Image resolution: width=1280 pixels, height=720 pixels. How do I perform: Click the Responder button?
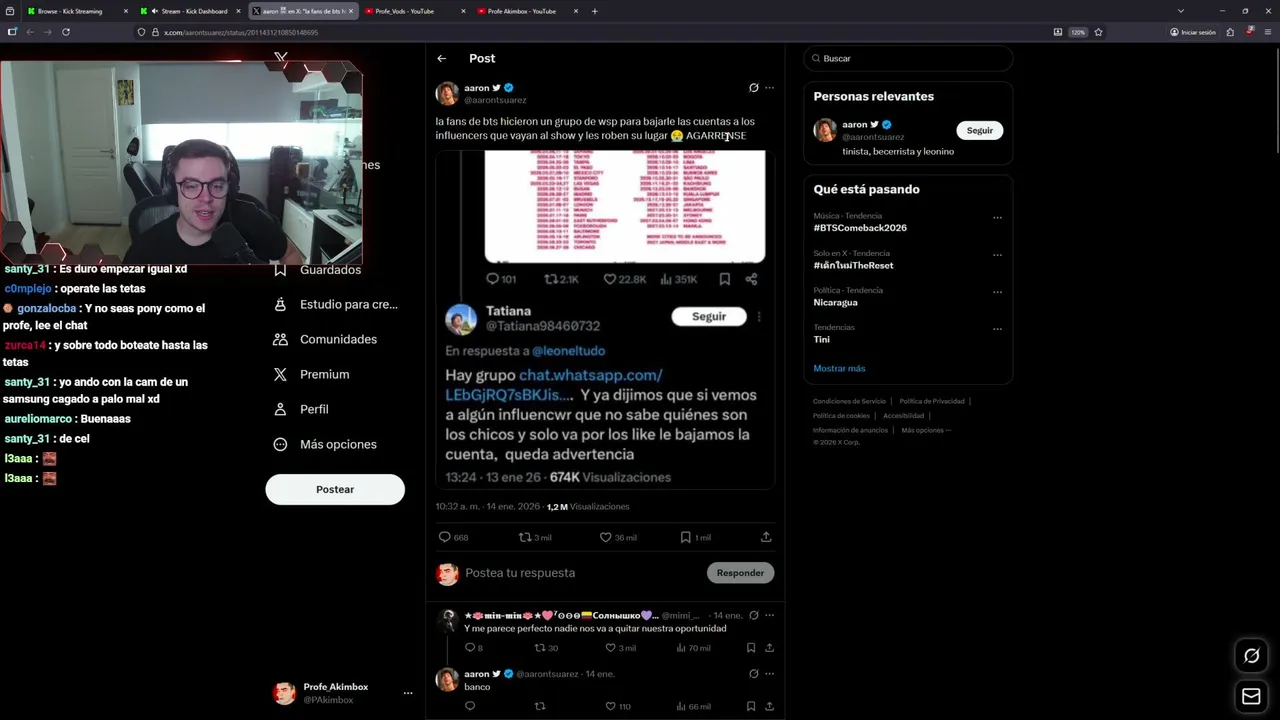coord(740,573)
